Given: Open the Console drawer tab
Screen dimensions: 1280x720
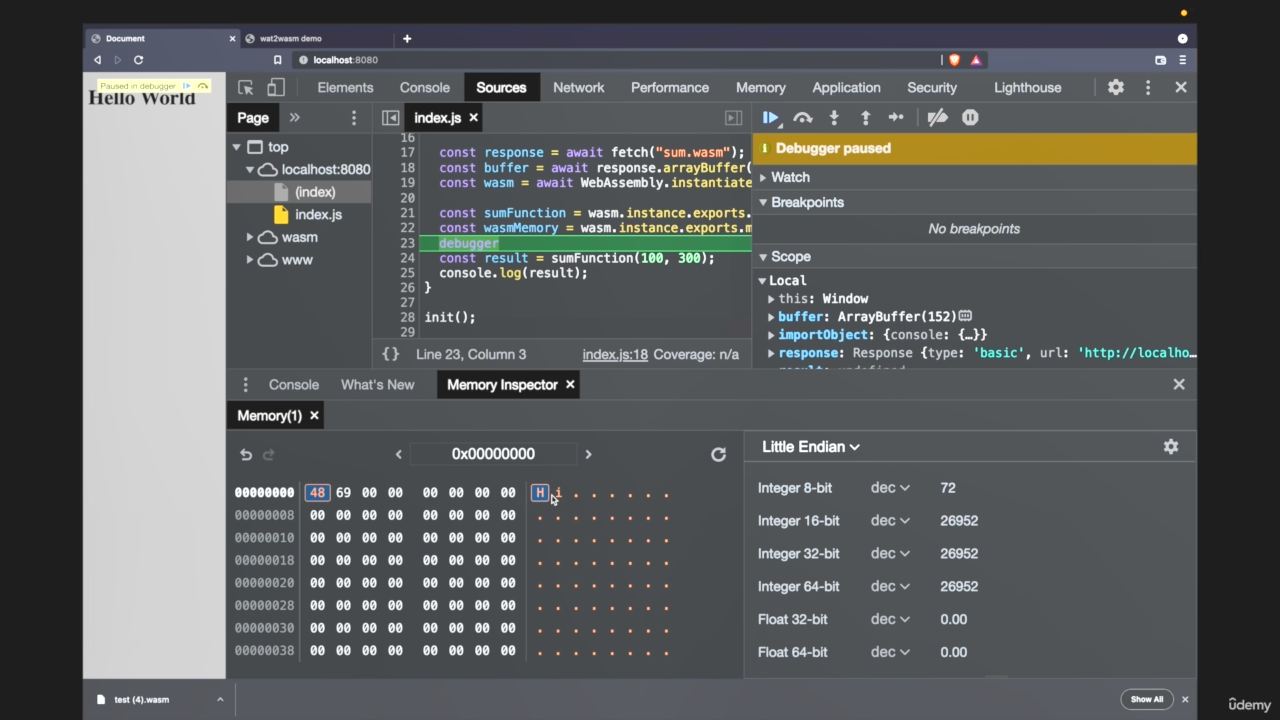Looking at the screenshot, I should [x=293, y=385].
